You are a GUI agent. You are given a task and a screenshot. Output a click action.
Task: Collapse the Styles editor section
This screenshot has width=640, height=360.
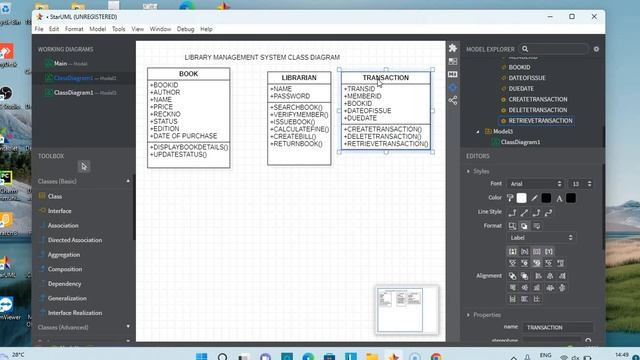click(x=468, y=171)
